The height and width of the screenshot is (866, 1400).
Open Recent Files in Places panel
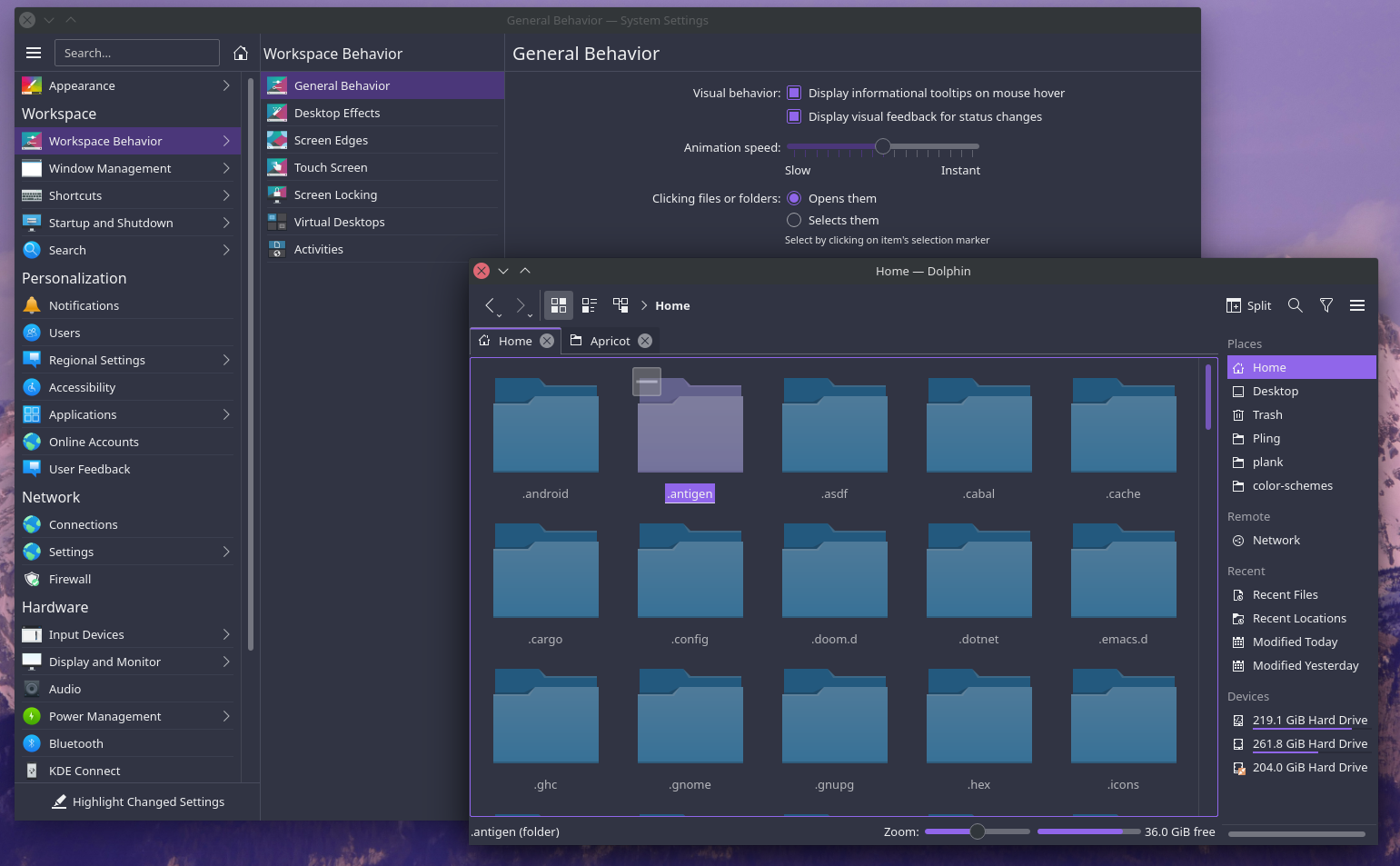pyautogui.click(x=1301, y=594)
